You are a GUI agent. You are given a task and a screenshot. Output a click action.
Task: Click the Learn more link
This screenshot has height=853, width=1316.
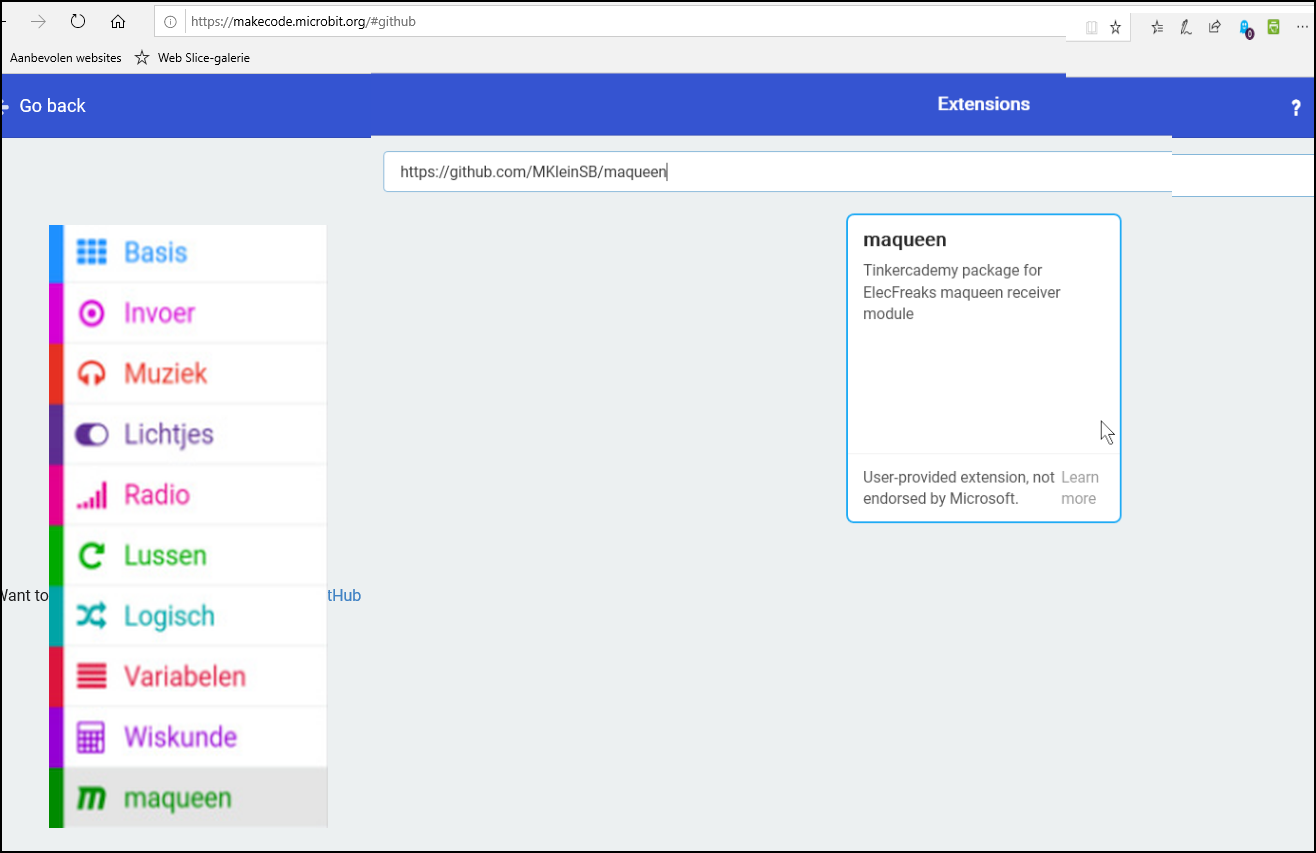point(1079,488)
